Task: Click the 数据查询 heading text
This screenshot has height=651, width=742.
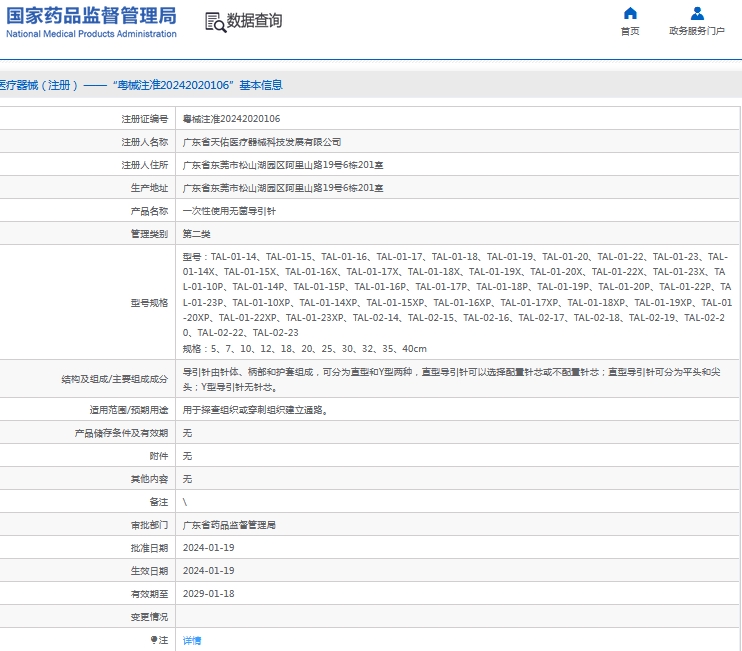Action: point(255,21)
